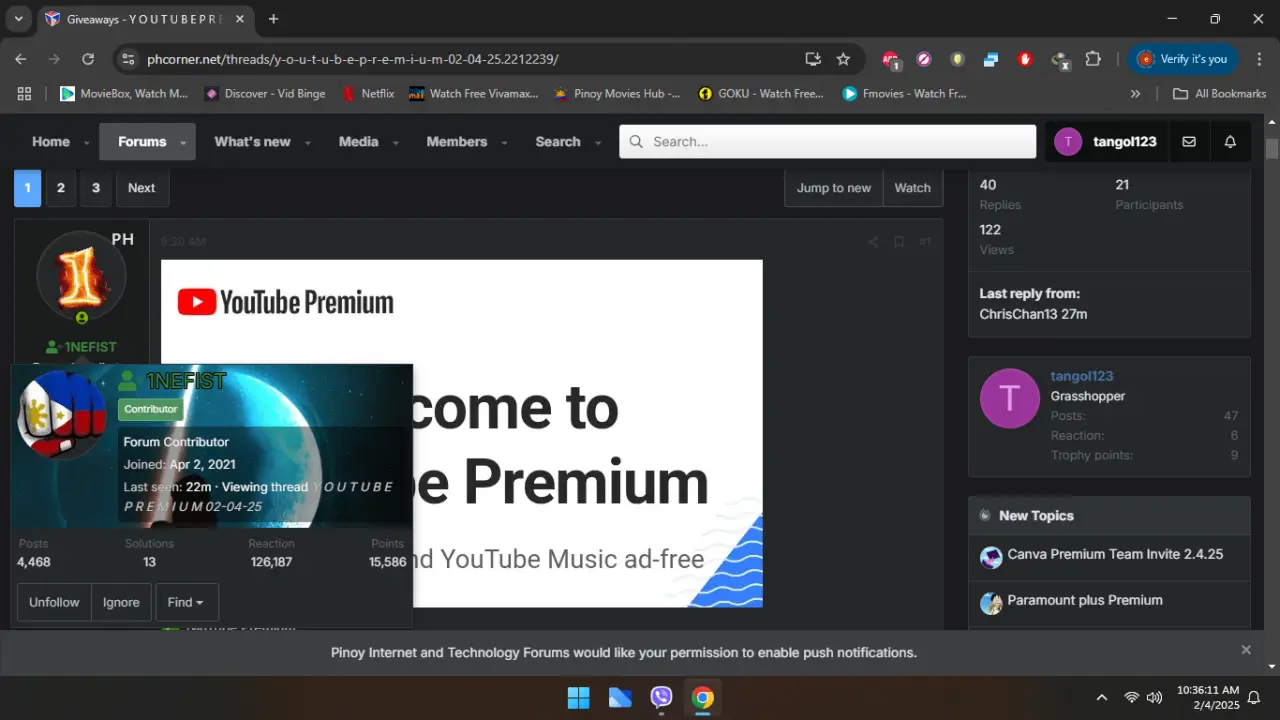Click the forum Search input field

click(828, 142)
